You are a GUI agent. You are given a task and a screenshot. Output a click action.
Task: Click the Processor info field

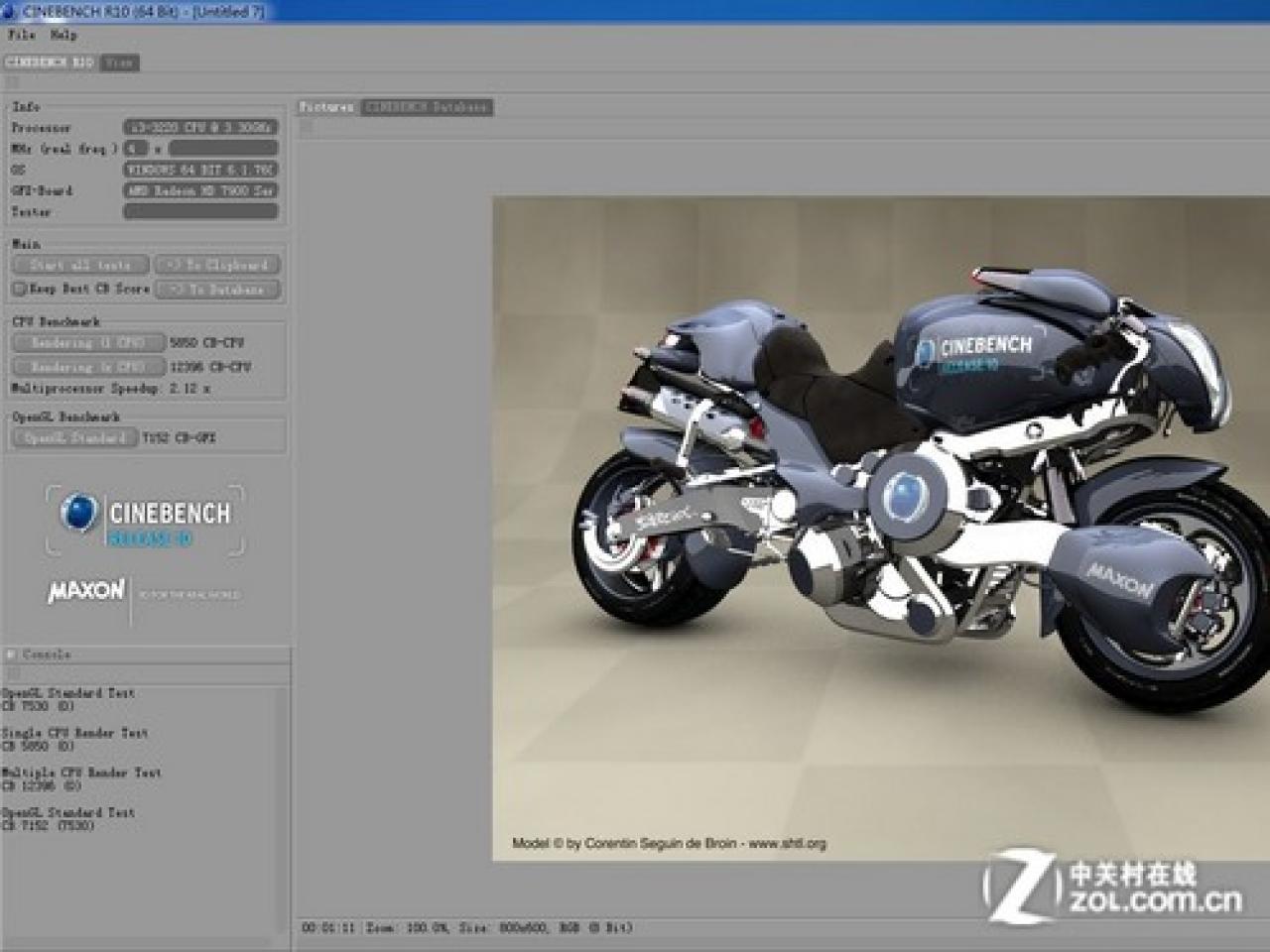200,127
